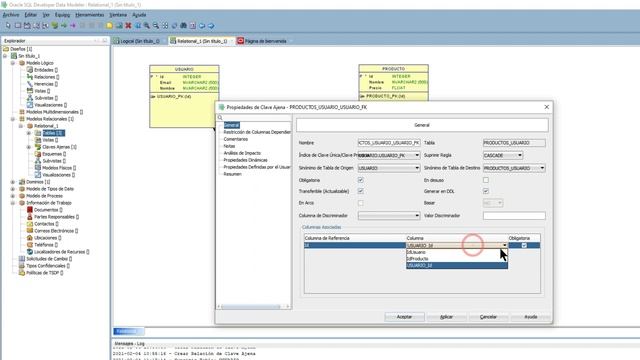The image size is (640, 360).
Task: Expand the Dominios tree node
Action: (13, 182)
